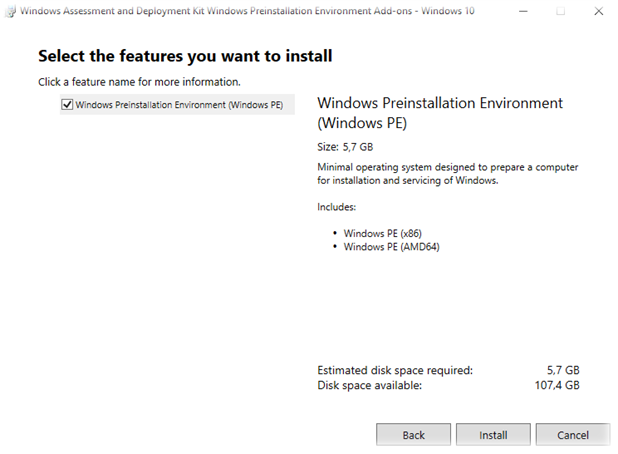This screenshot has width=618, height=454.
Task: Click 'Windows PE (x86)' list entry
Action: tap(383, 233)
